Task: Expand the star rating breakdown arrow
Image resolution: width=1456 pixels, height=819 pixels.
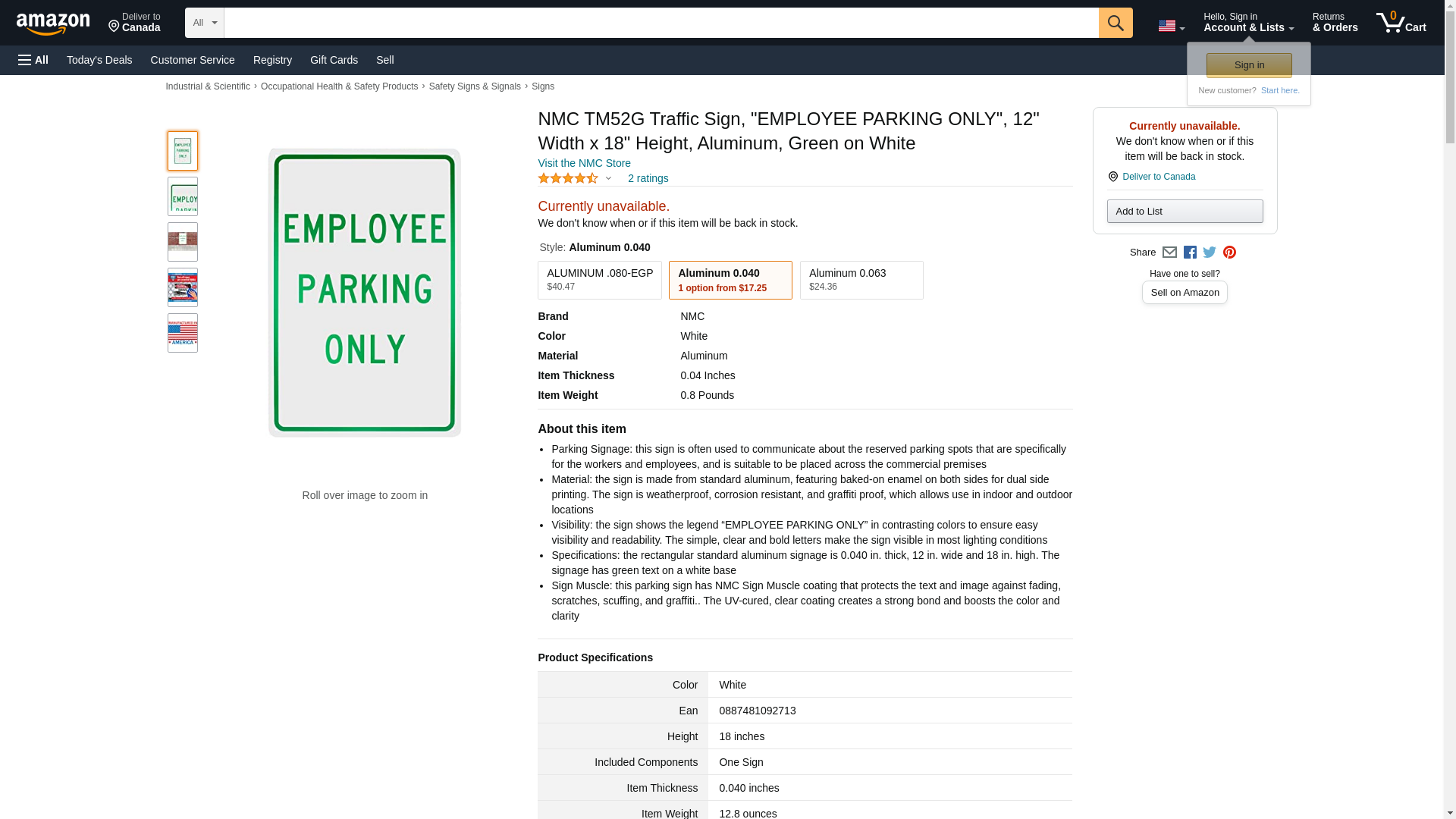Action: point(608,179)
